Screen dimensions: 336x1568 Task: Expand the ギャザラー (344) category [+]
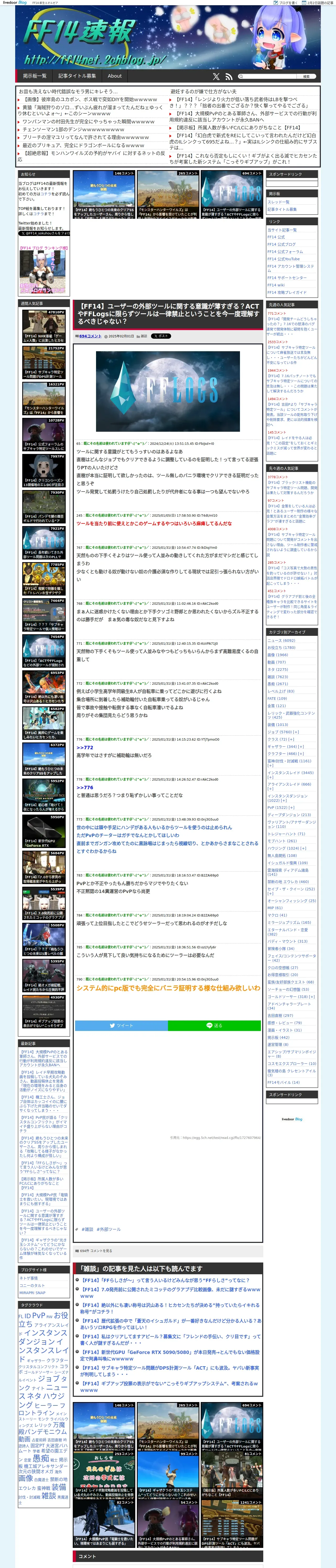301,747
